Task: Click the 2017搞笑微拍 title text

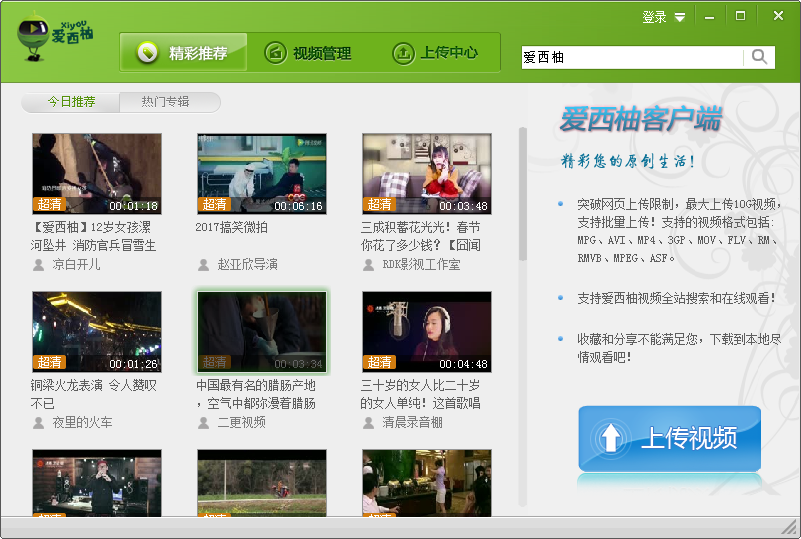Action: (x=231, y=227)
